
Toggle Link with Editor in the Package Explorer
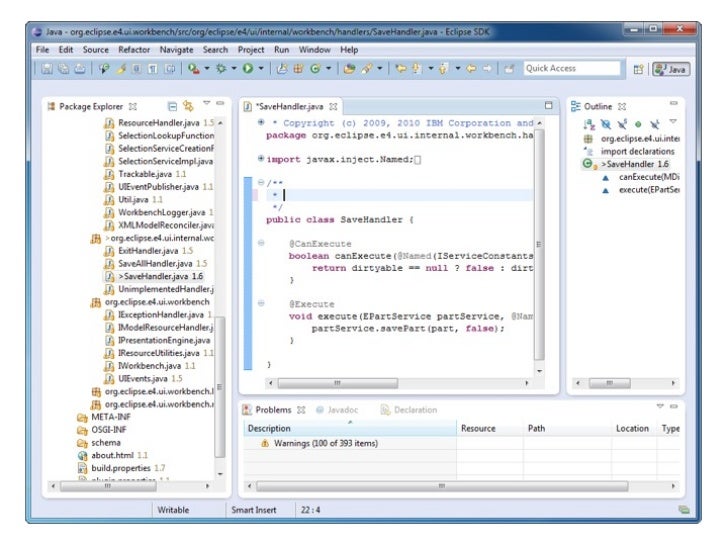(x=188, y=106)
